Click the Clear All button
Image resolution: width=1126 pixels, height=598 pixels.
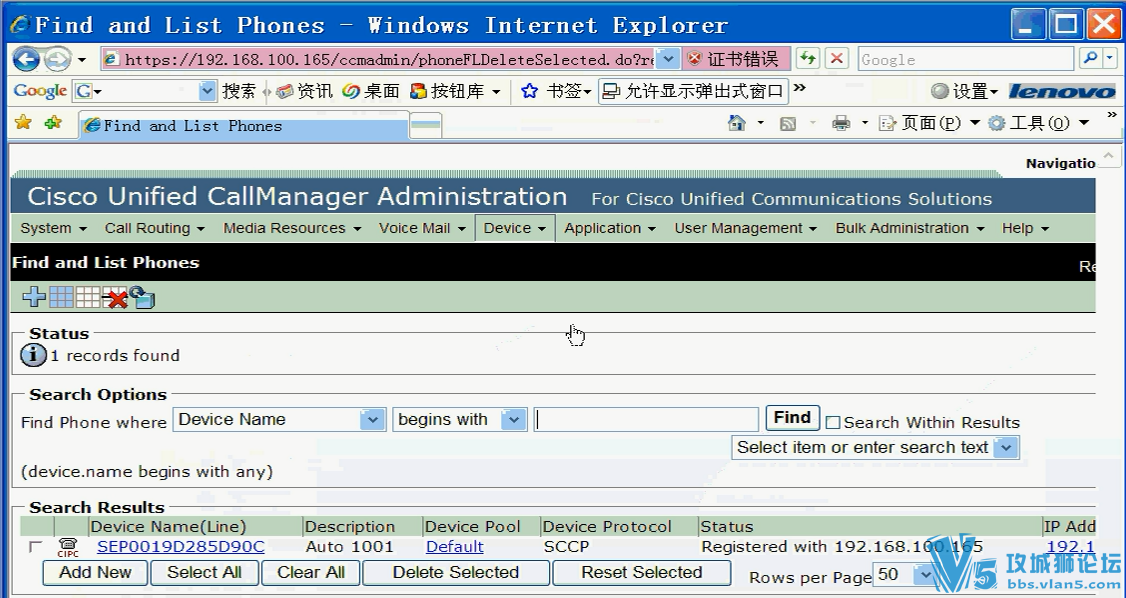311,573
